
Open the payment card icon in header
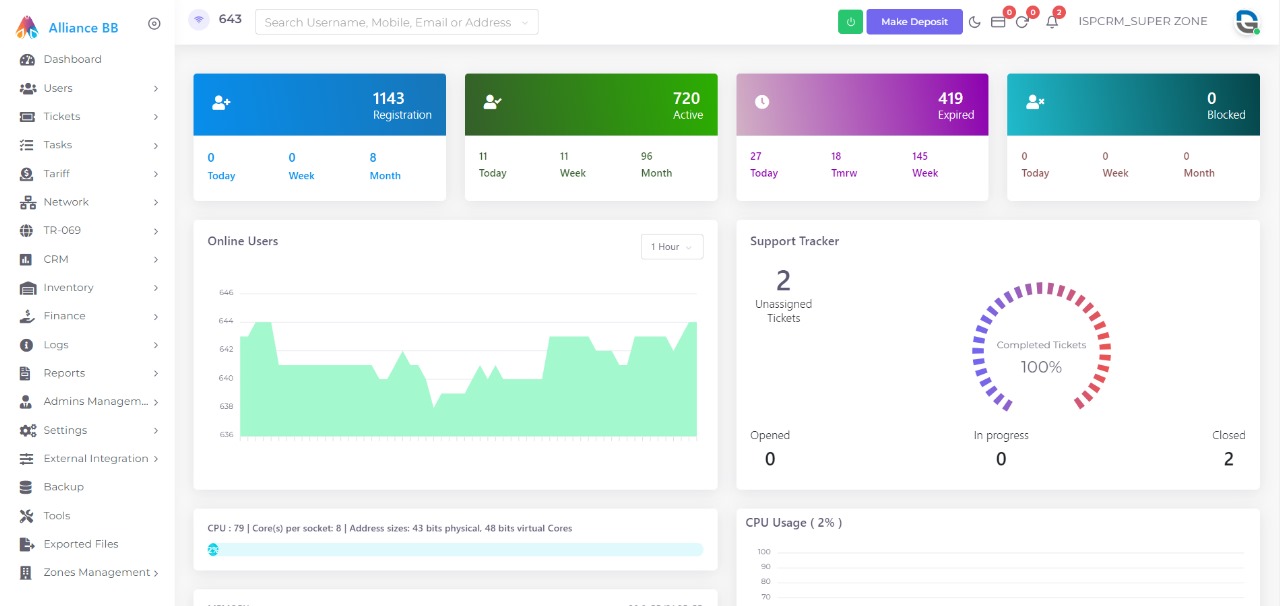click(x=998, y=22)
